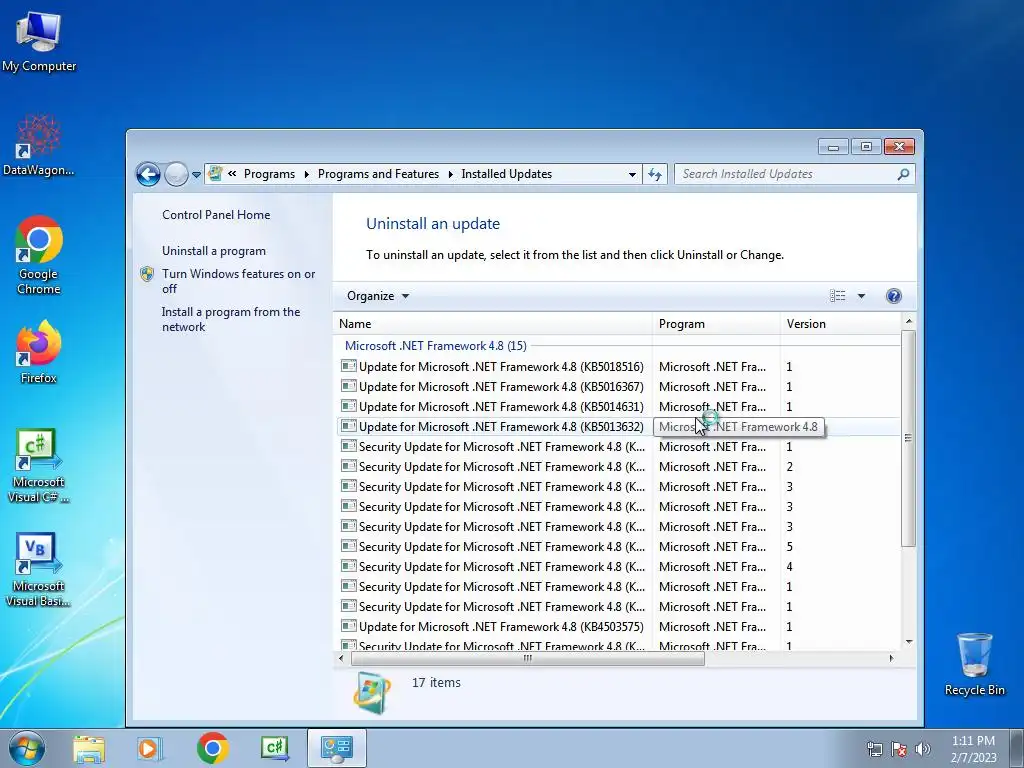1024x768 pixels.
Task: Open Chrome from the taskbar
Action: coord(212,748)
